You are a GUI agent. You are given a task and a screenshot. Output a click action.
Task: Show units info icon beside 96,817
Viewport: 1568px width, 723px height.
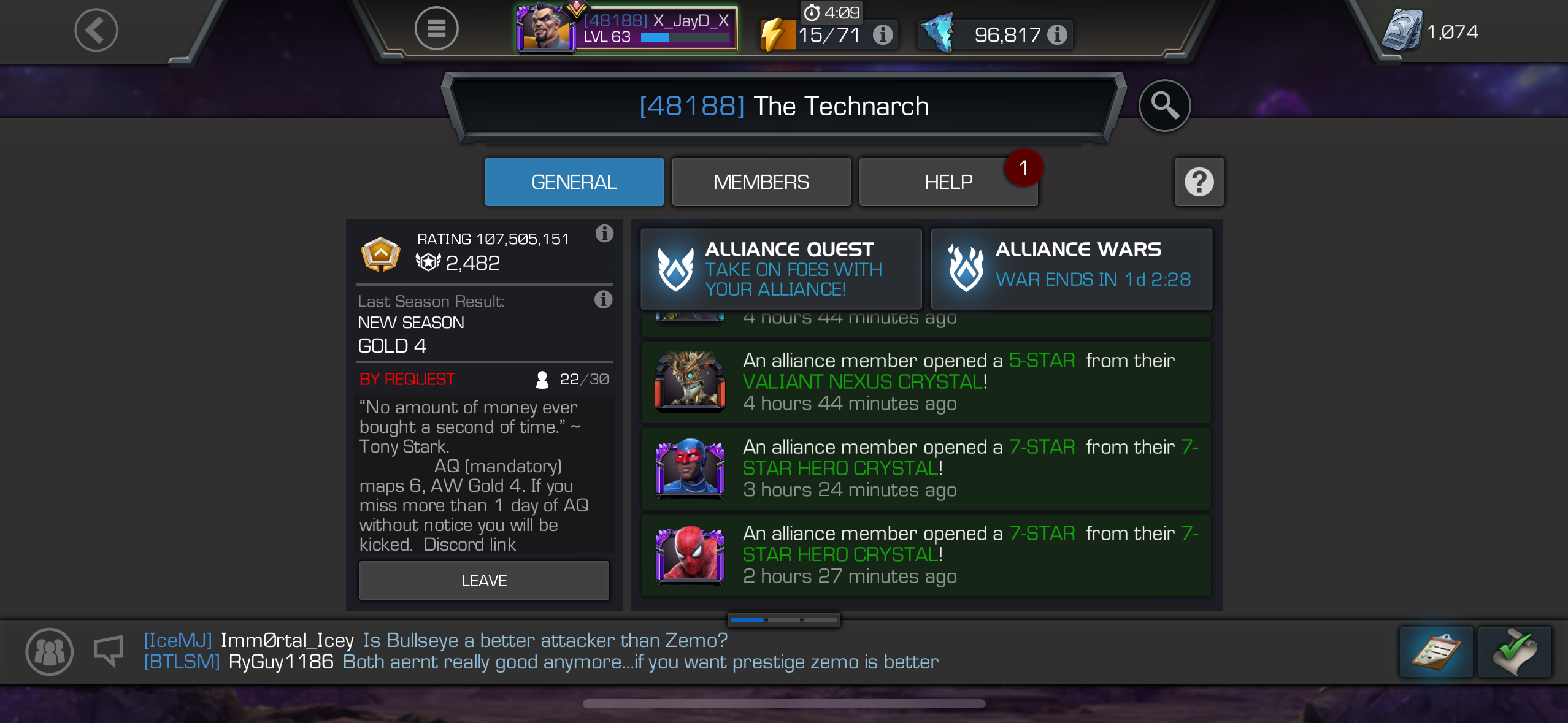pyautogui.click(x=1057, y=34)
